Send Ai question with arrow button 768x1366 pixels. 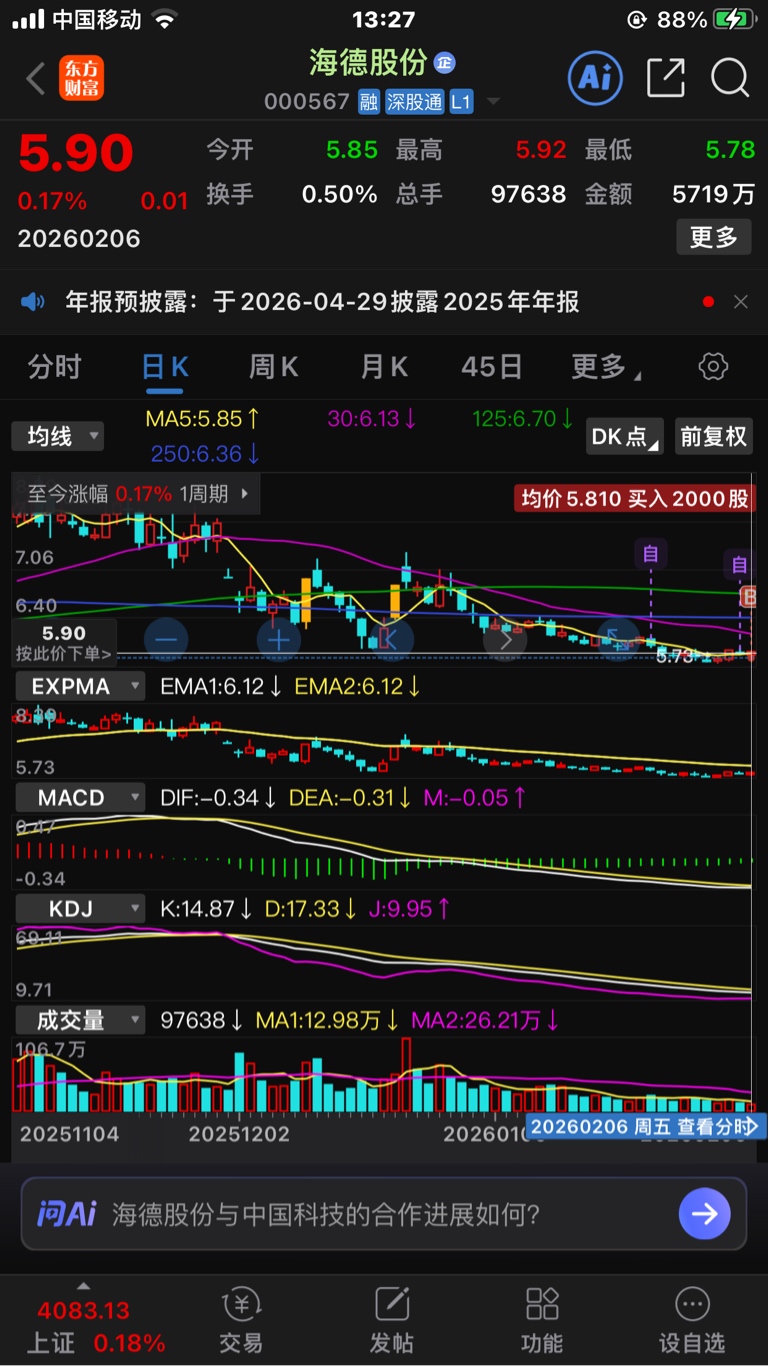[704, 1214]
